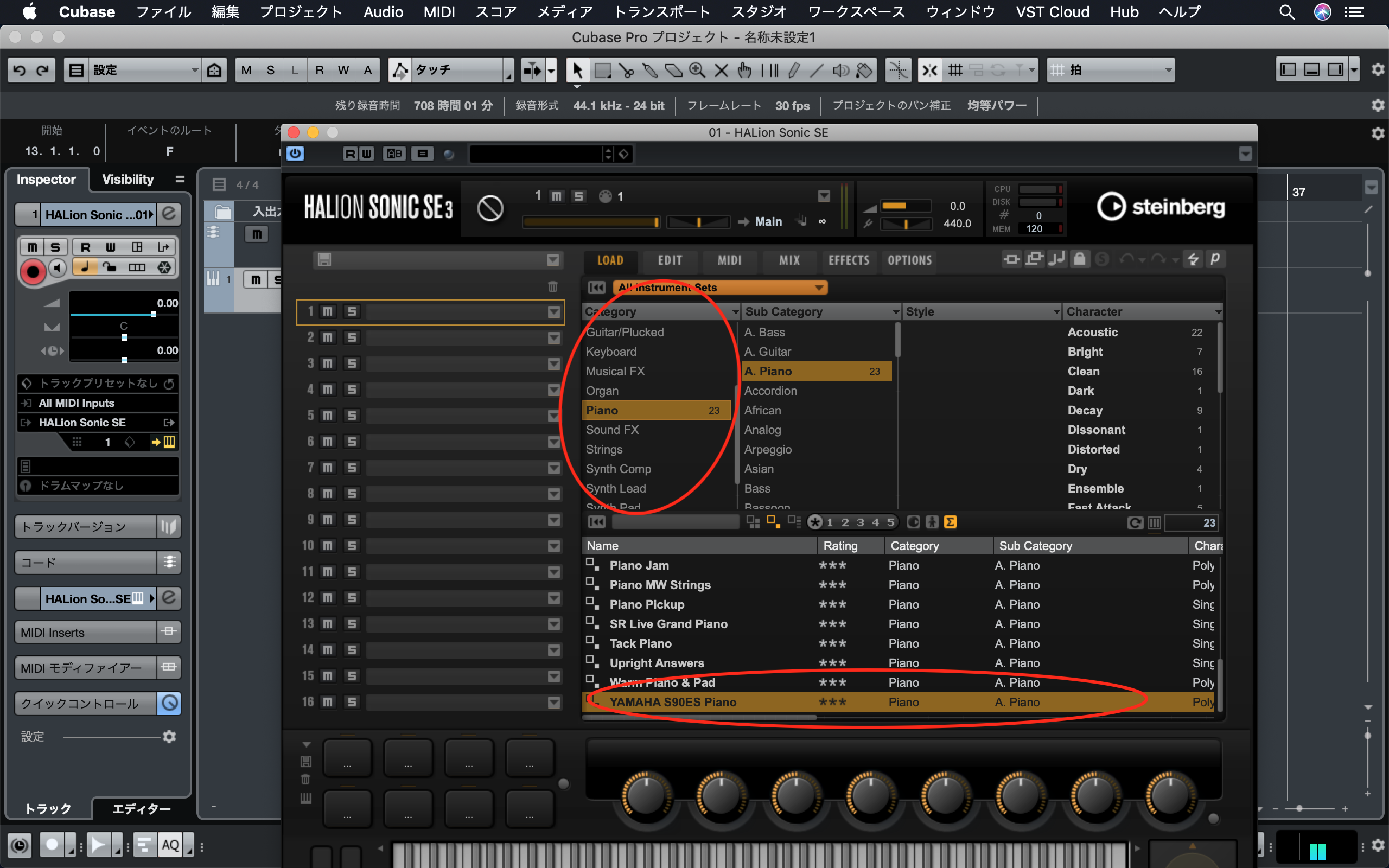Screen dimensions: 1389x868
Task: Select the Play speaker tool
Action: click(x=840, y=70)
